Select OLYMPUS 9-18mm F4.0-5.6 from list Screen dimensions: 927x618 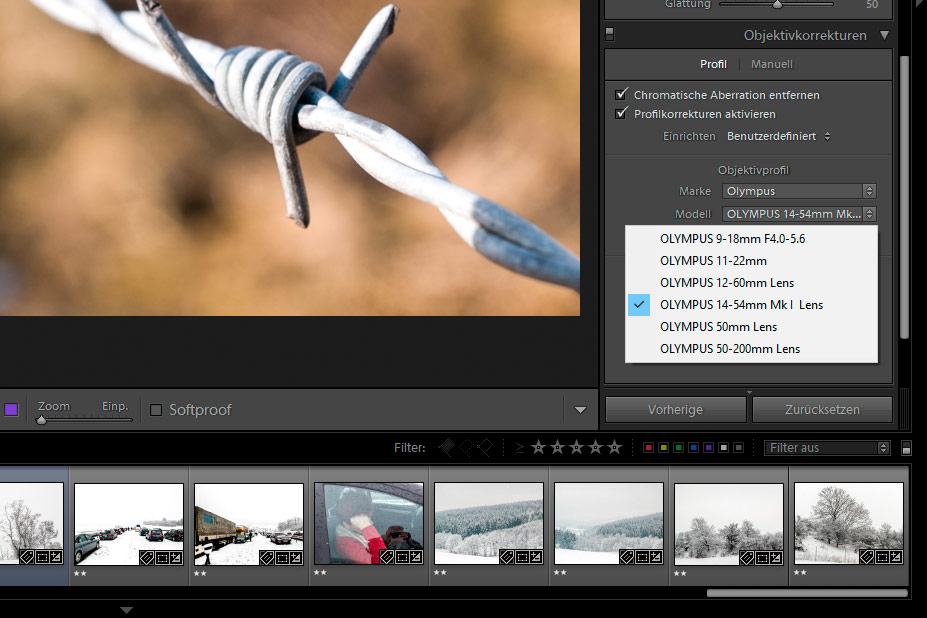751,238
